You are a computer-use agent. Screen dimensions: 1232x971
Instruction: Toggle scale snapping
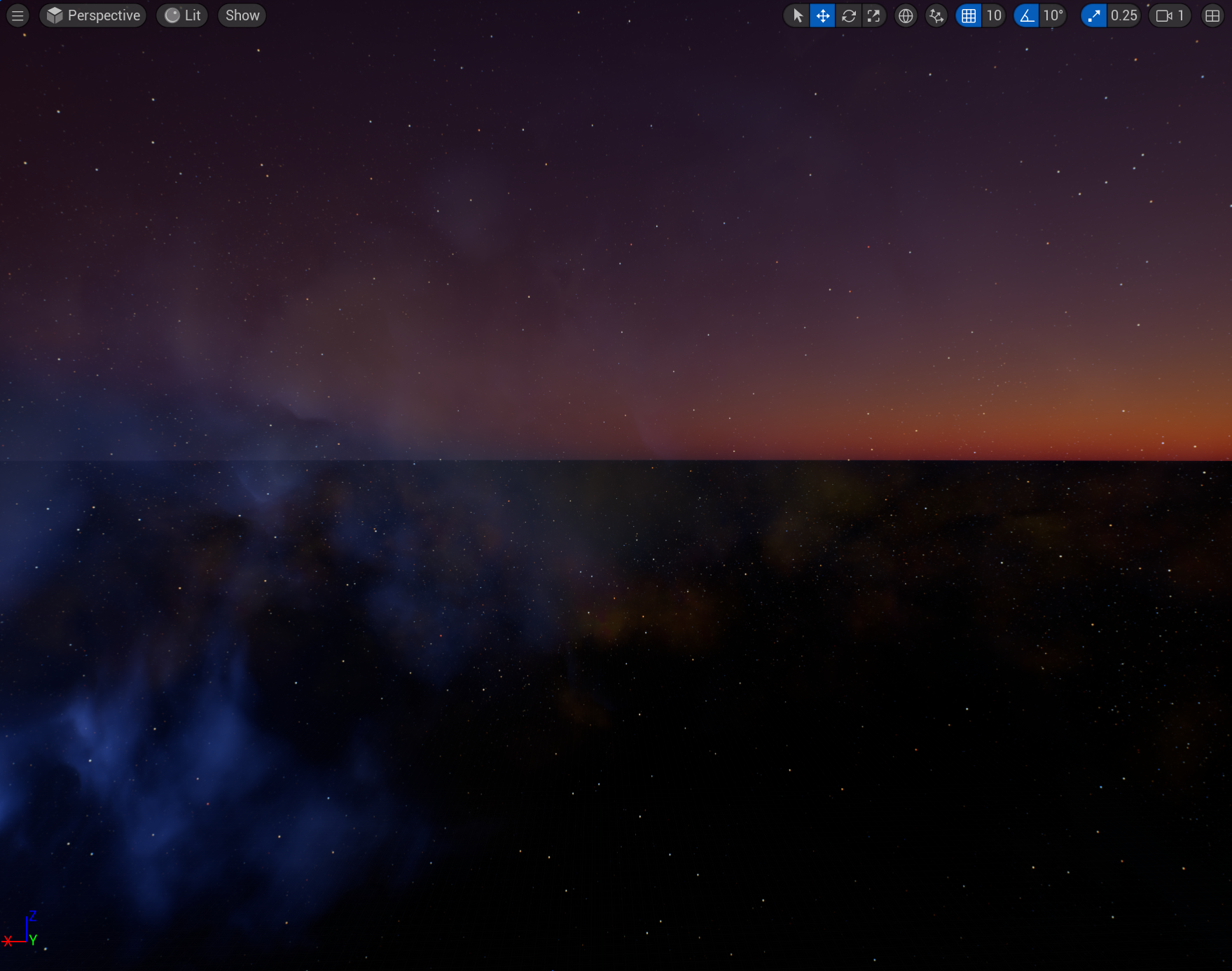coord(1093,15)
